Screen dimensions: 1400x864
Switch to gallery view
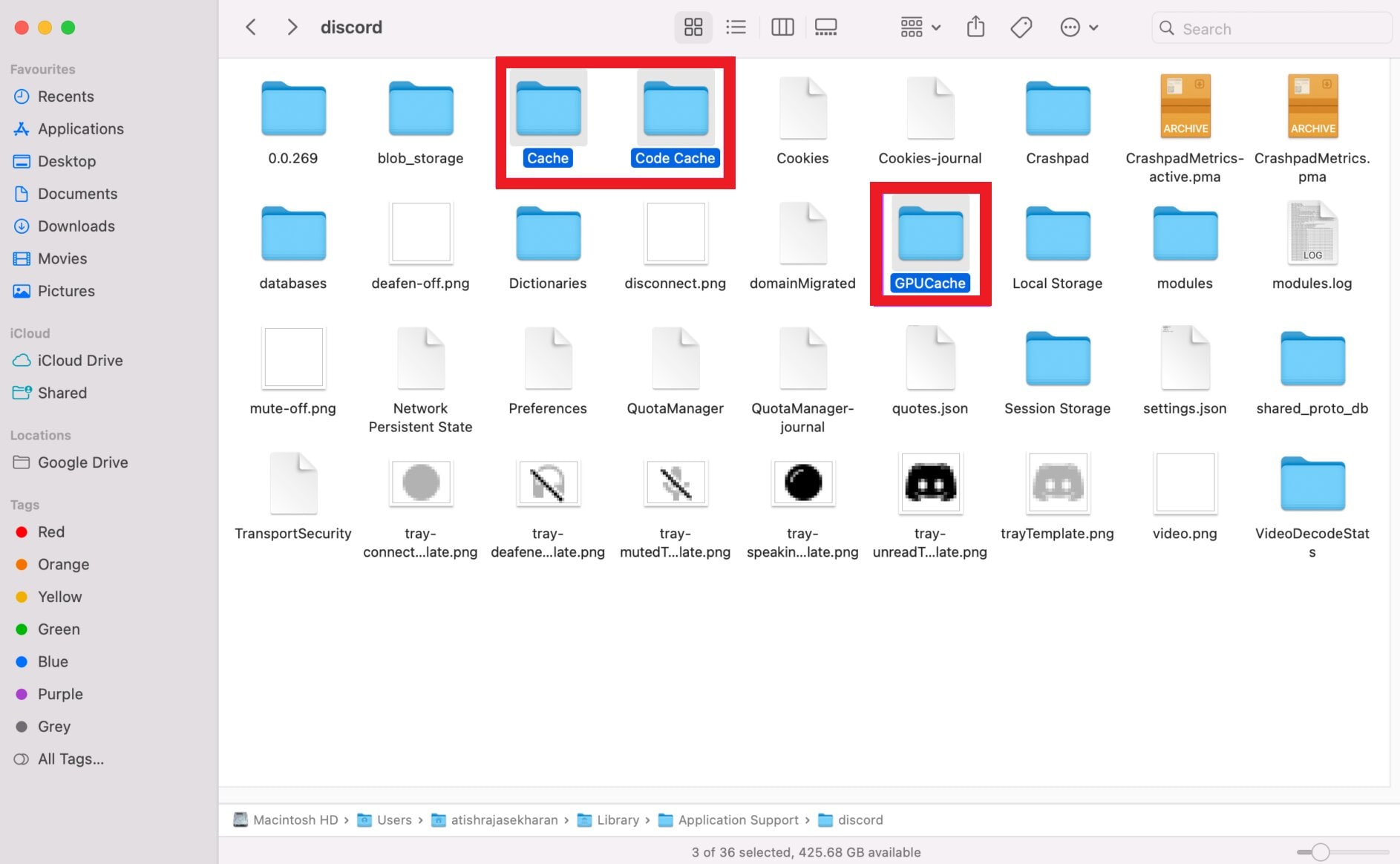coord(825,27)
